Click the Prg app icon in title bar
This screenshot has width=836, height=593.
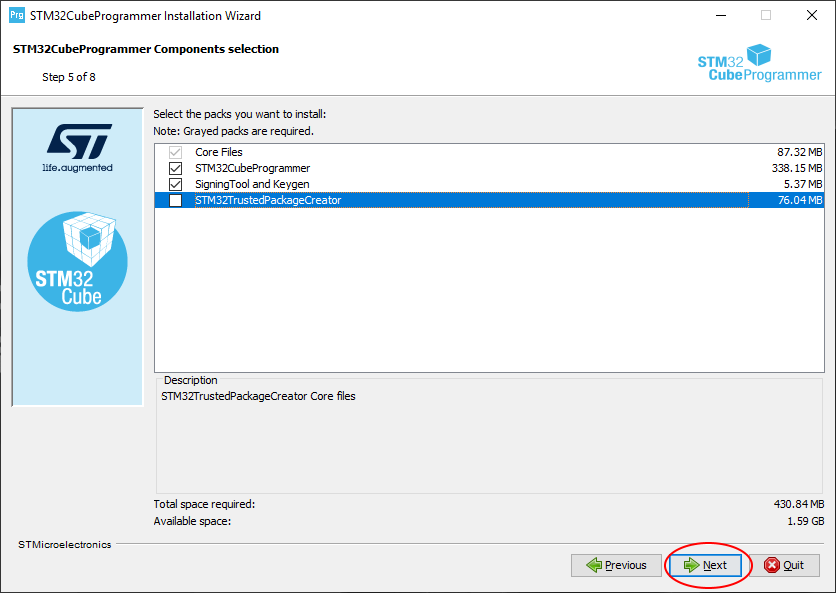(15, 15)
